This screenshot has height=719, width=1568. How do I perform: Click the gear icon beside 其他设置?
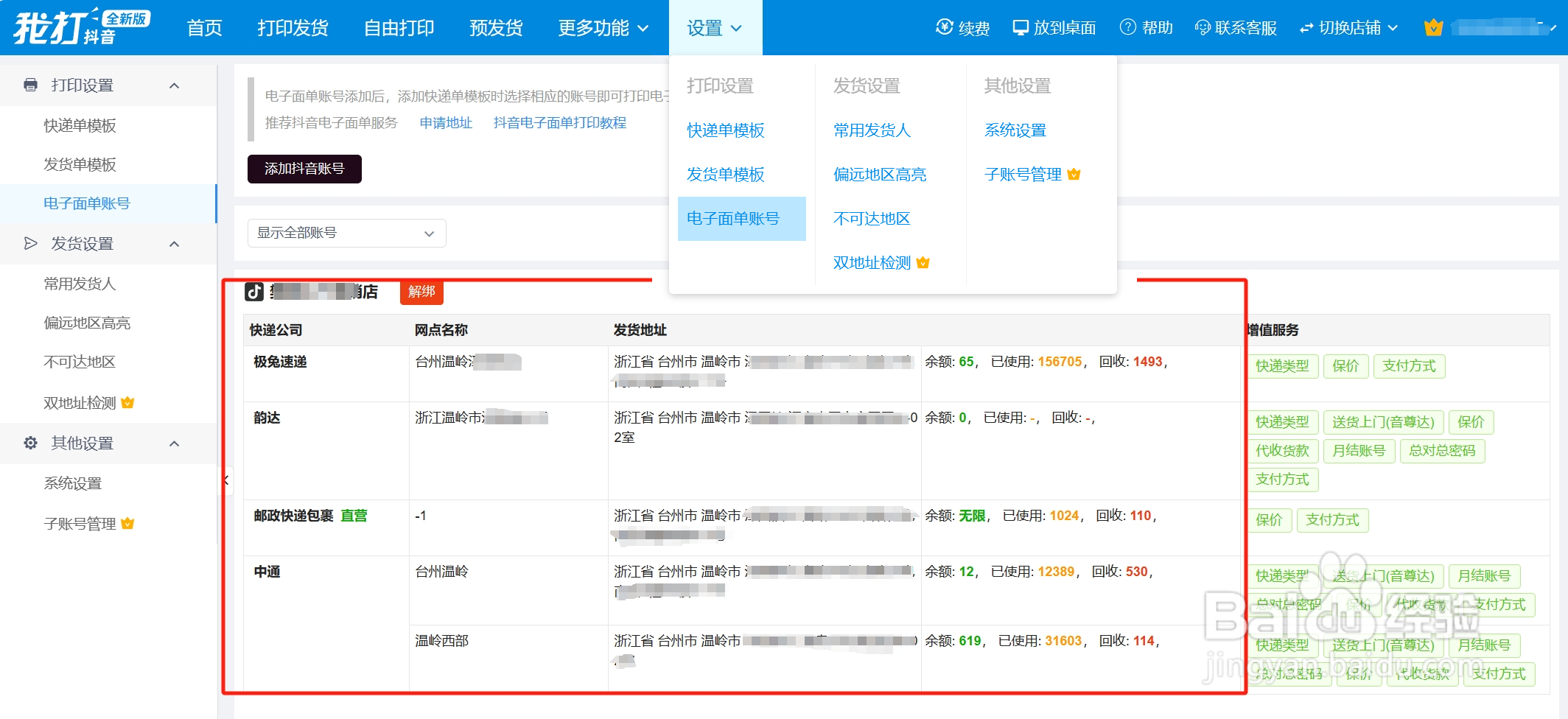click(x=29, y=443)
